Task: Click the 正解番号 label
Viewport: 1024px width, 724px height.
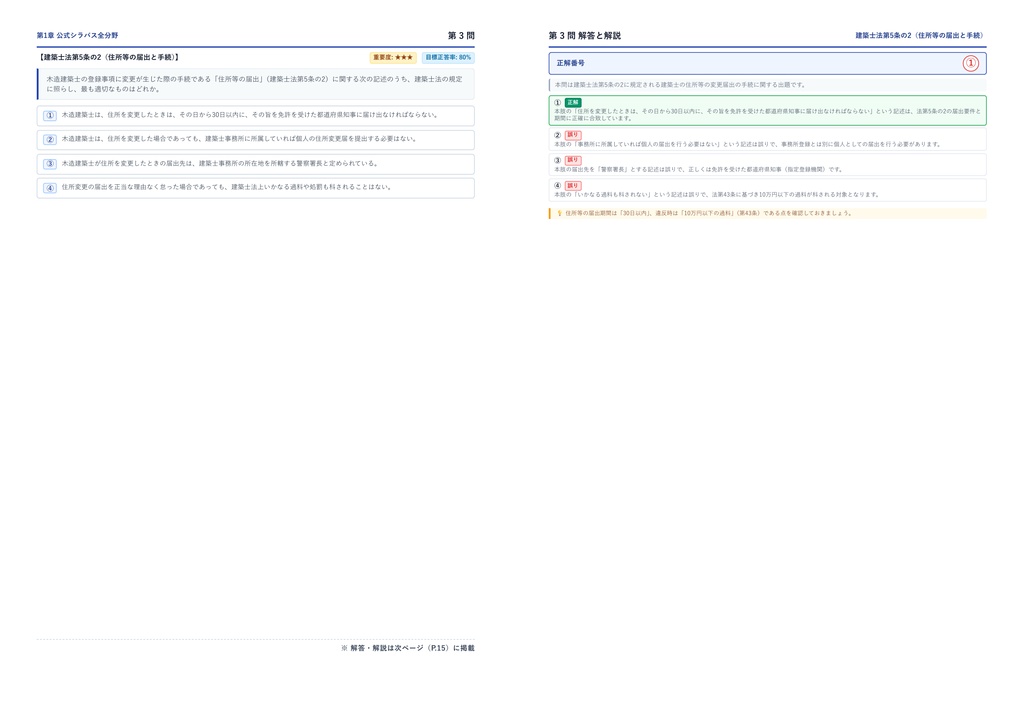Action: [x=571, y=63]
